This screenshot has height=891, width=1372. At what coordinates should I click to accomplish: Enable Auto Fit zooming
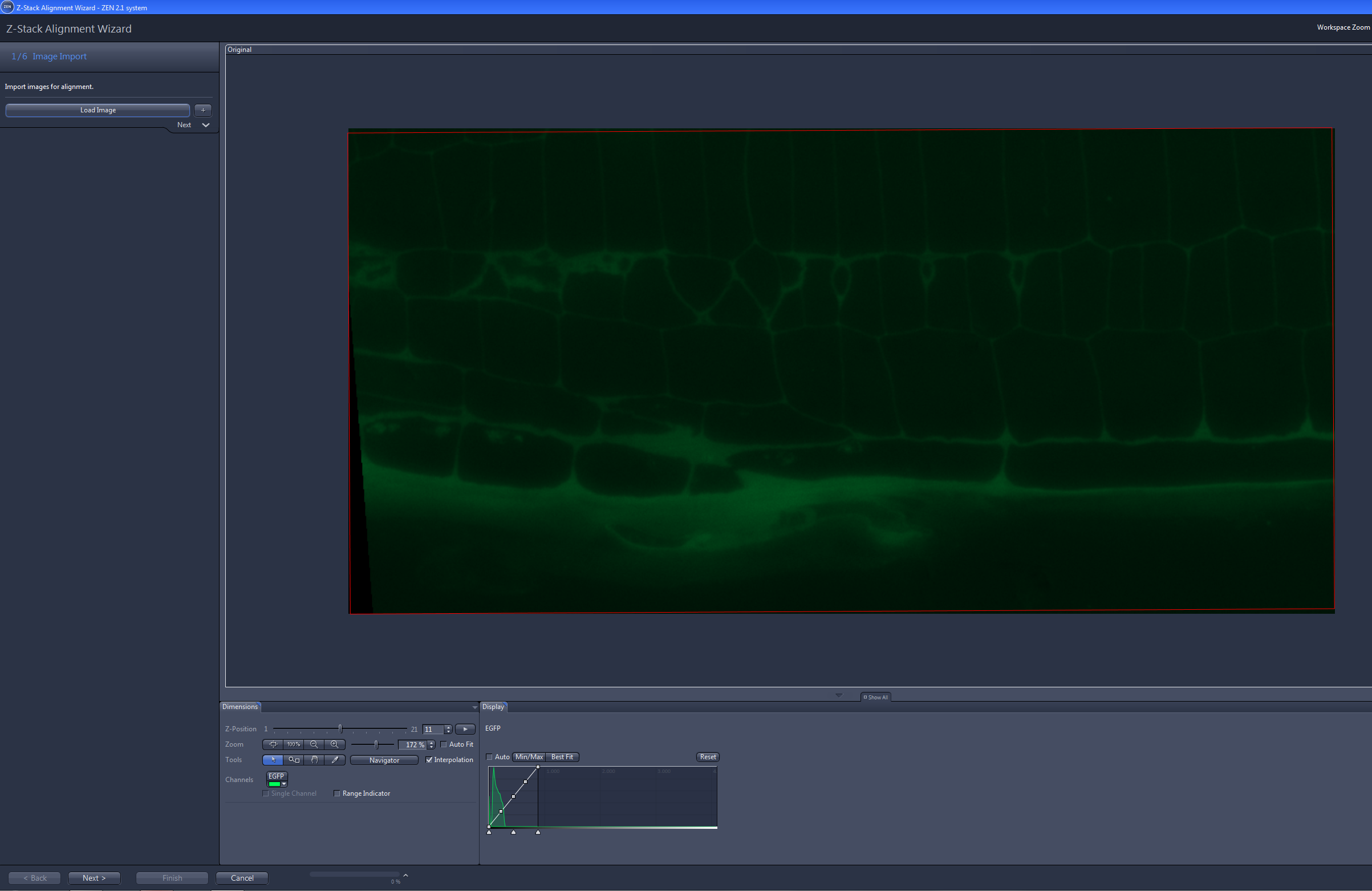pyautogui.click(x=443, y=744)
